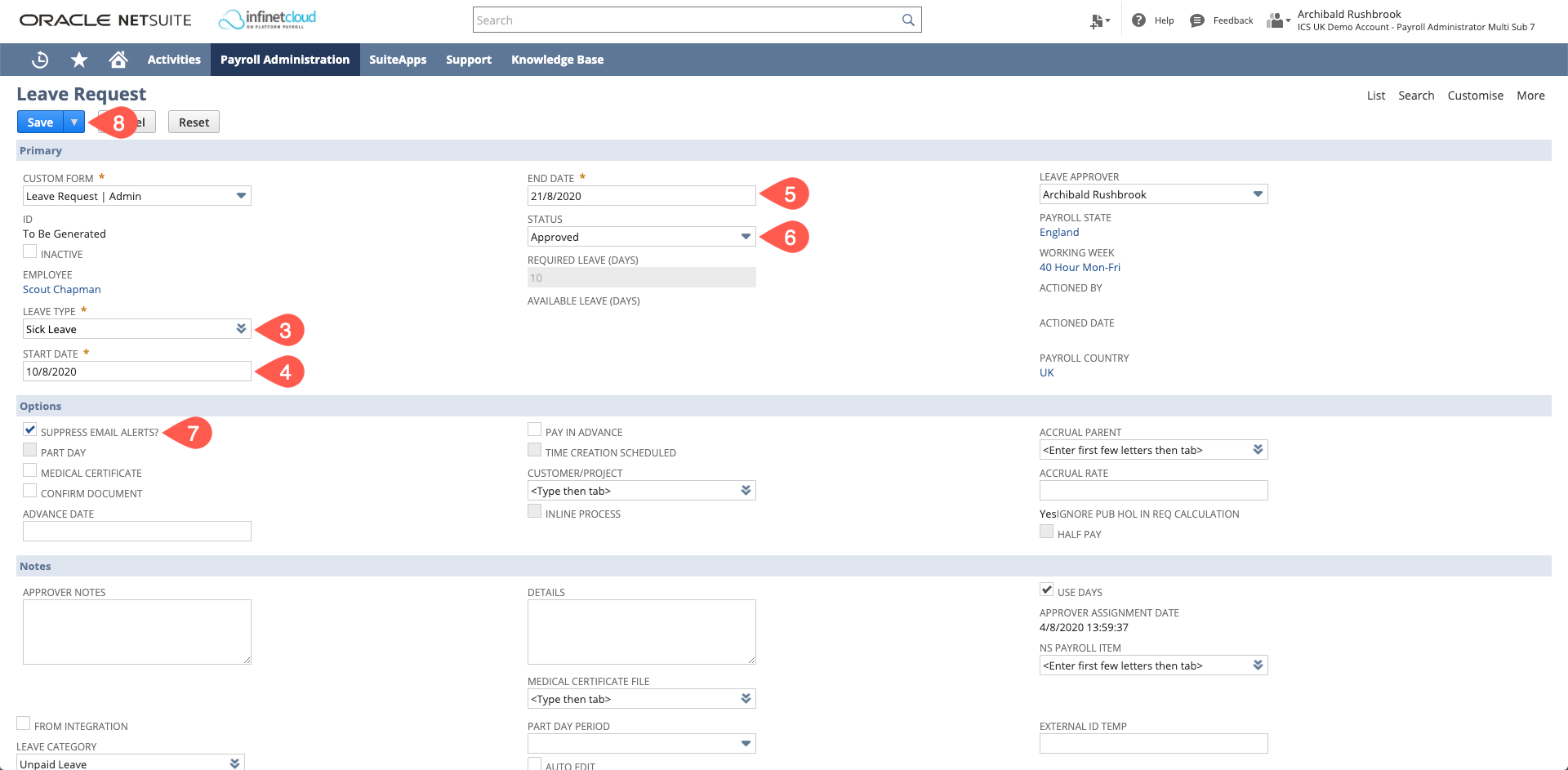Click into the Approver Notes text area

[137, 632]
